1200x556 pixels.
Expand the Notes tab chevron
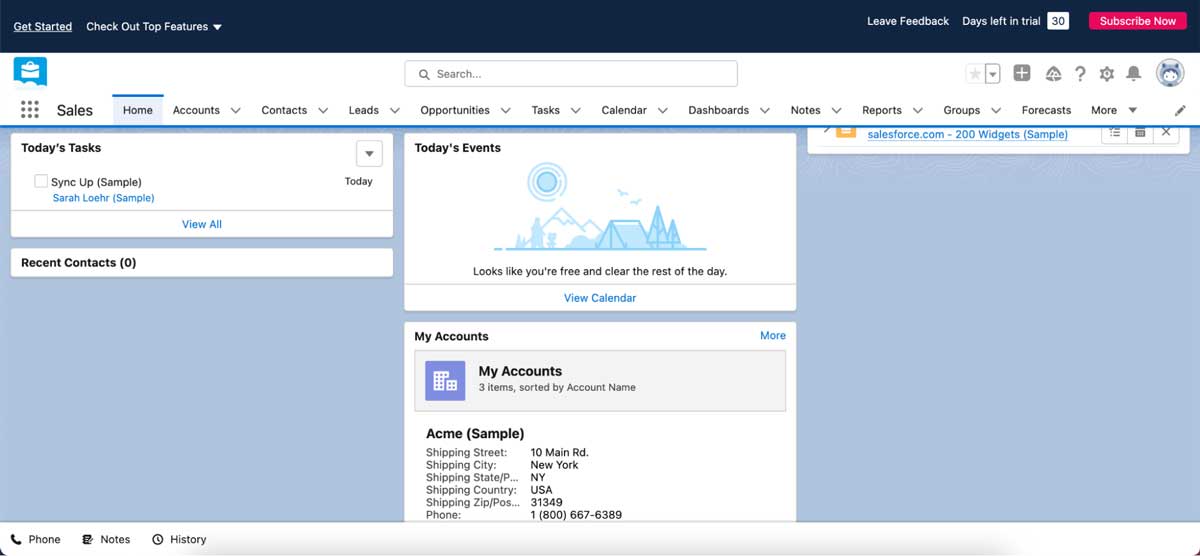[837, 110]
